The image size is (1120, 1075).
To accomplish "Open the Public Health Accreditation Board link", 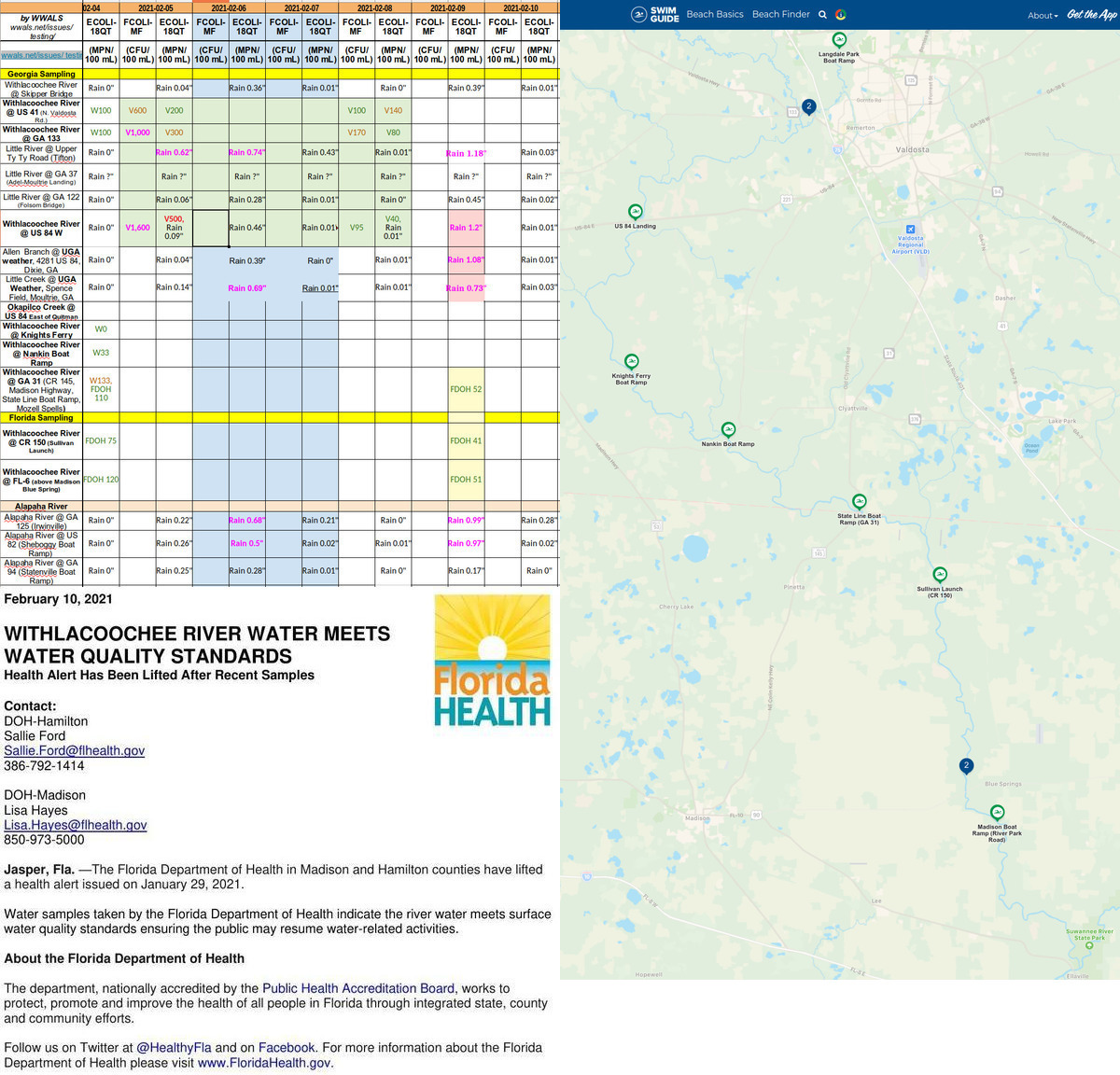I will 358,988.
